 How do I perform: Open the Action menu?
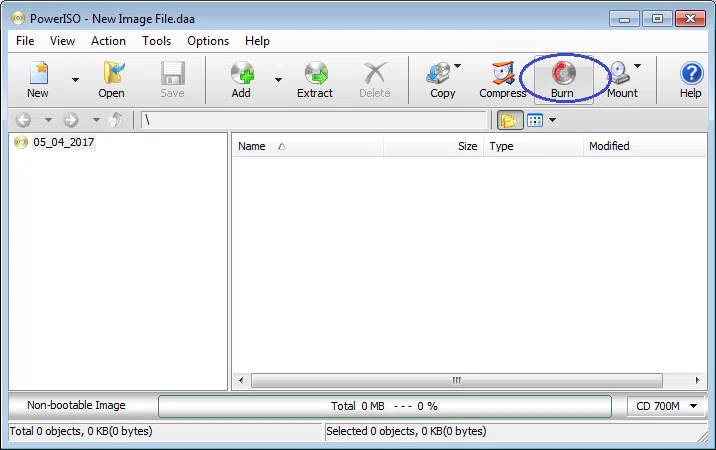[108, 41]
